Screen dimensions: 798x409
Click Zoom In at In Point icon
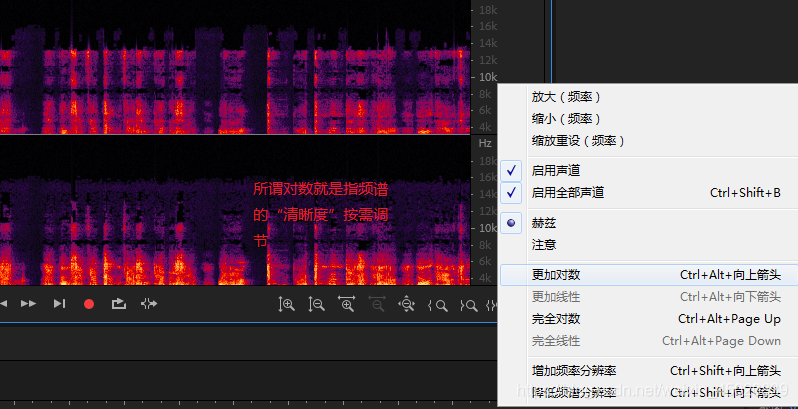(x=438, y=305)
